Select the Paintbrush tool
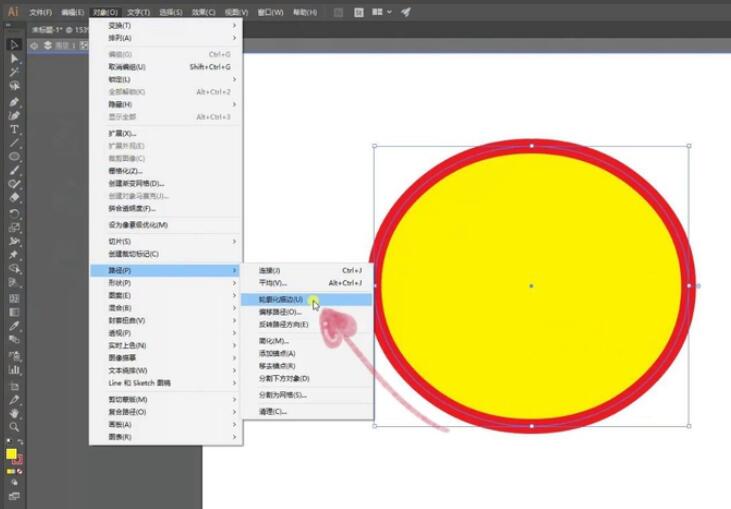The height and width of the screenshot is (509, 731). (14, 170)
